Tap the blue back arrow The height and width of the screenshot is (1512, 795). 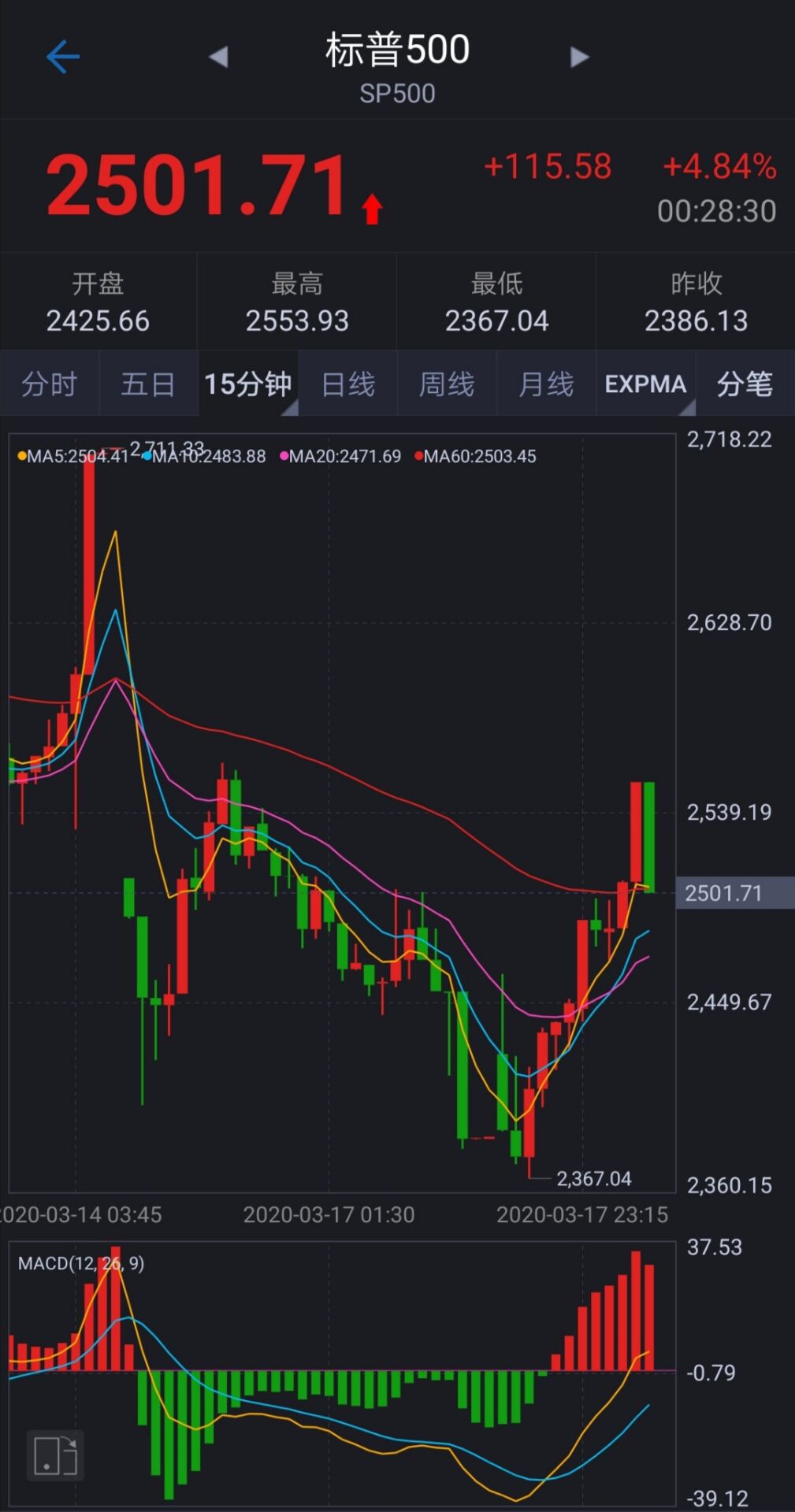pyautogui.click(x=63, y=57)
